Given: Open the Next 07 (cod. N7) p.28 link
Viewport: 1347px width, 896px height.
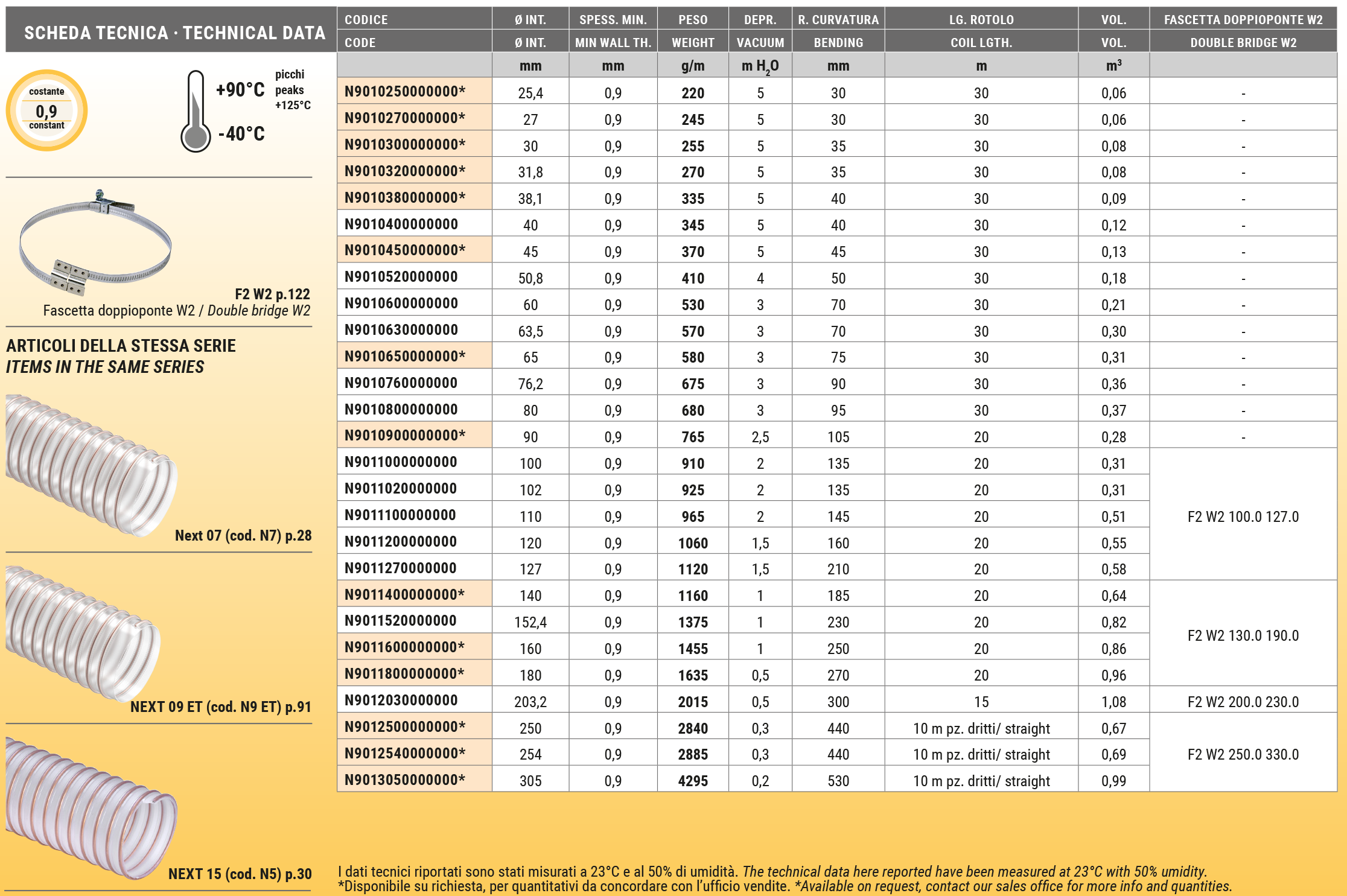Looking at the screenshot, I should [x=243, y=536].
